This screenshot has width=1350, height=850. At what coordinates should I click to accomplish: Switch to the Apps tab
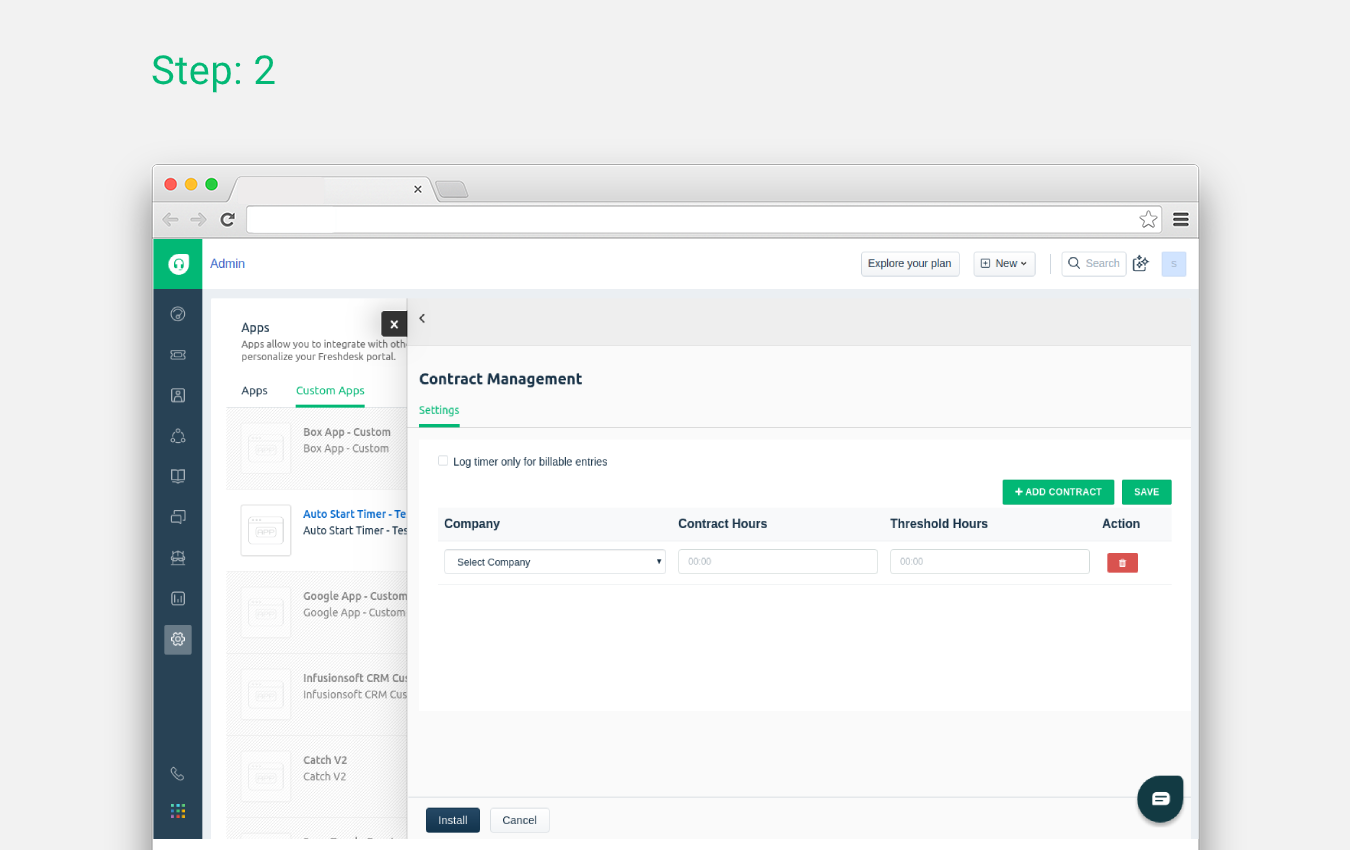255,391
